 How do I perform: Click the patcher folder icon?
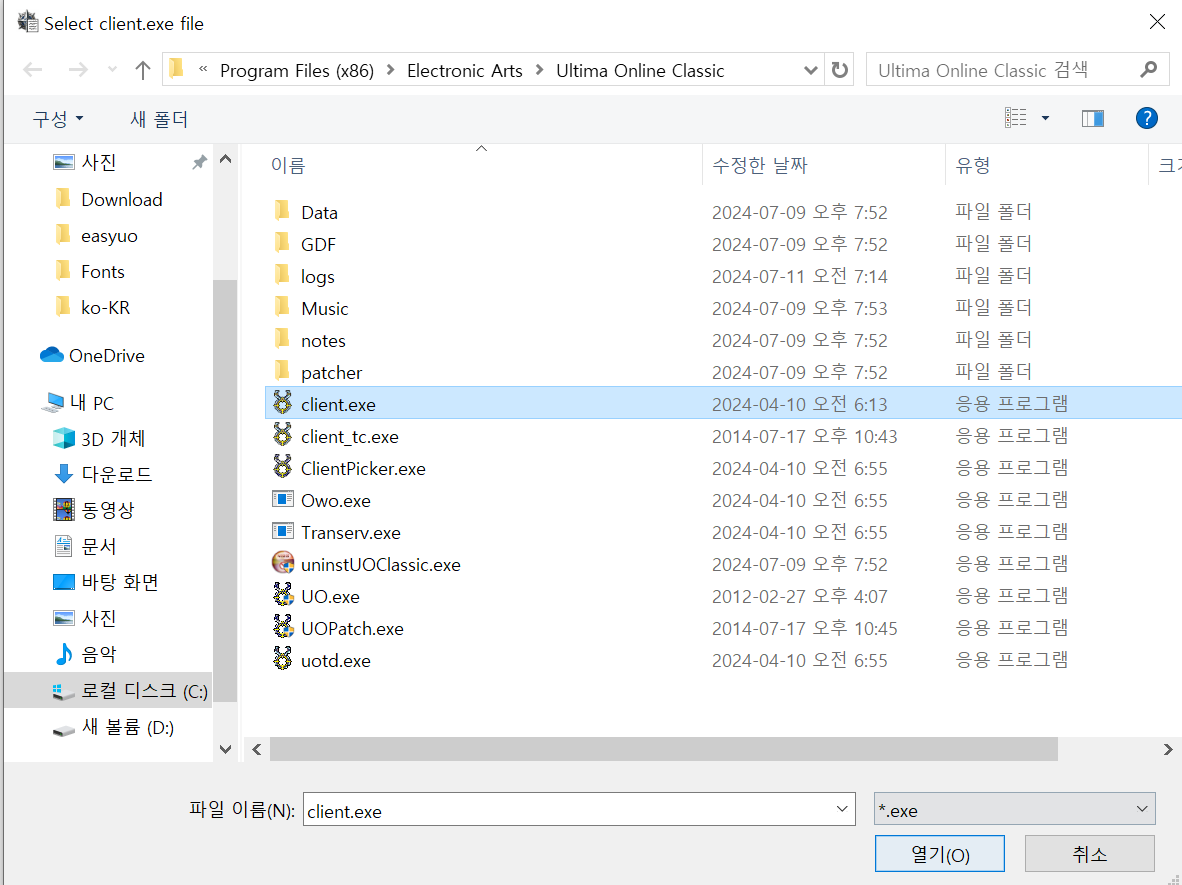(283, 371)
